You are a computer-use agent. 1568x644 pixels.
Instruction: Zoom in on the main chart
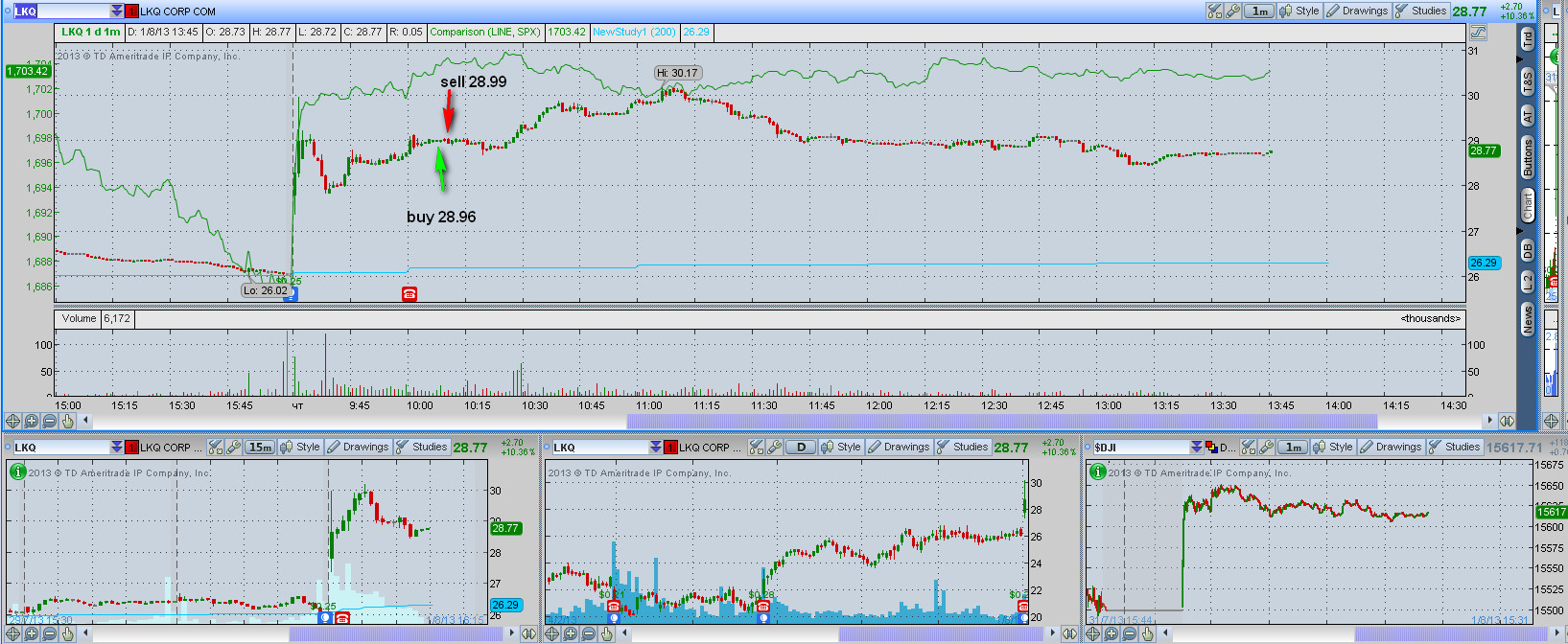[32, 421]
